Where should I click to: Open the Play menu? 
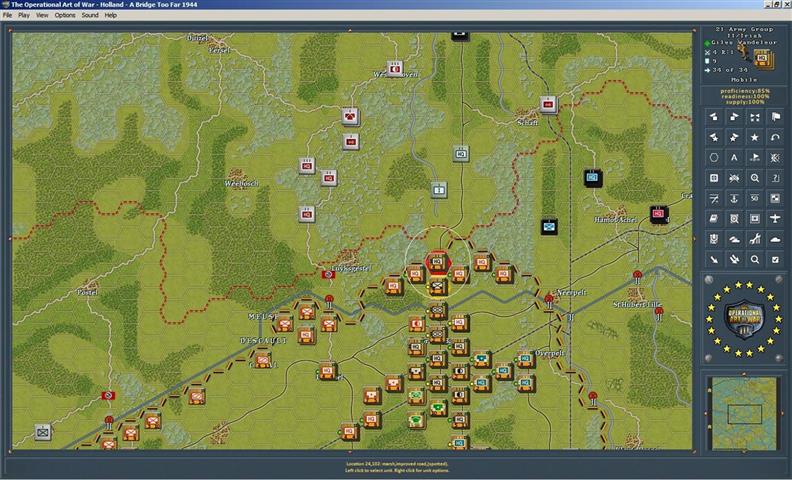[24, 15]
